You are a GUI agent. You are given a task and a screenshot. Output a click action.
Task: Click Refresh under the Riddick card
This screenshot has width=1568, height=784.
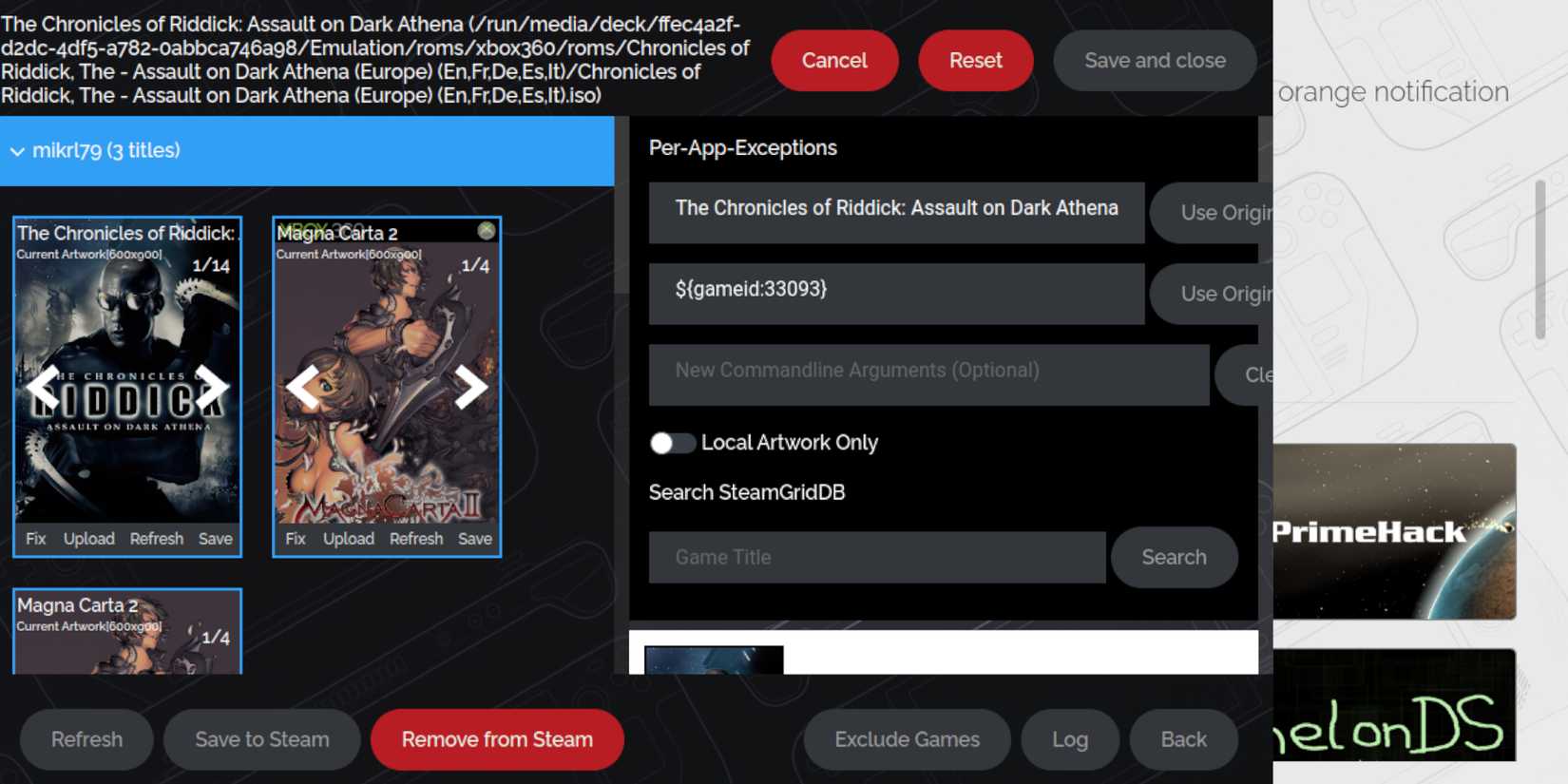pos(157,539)
